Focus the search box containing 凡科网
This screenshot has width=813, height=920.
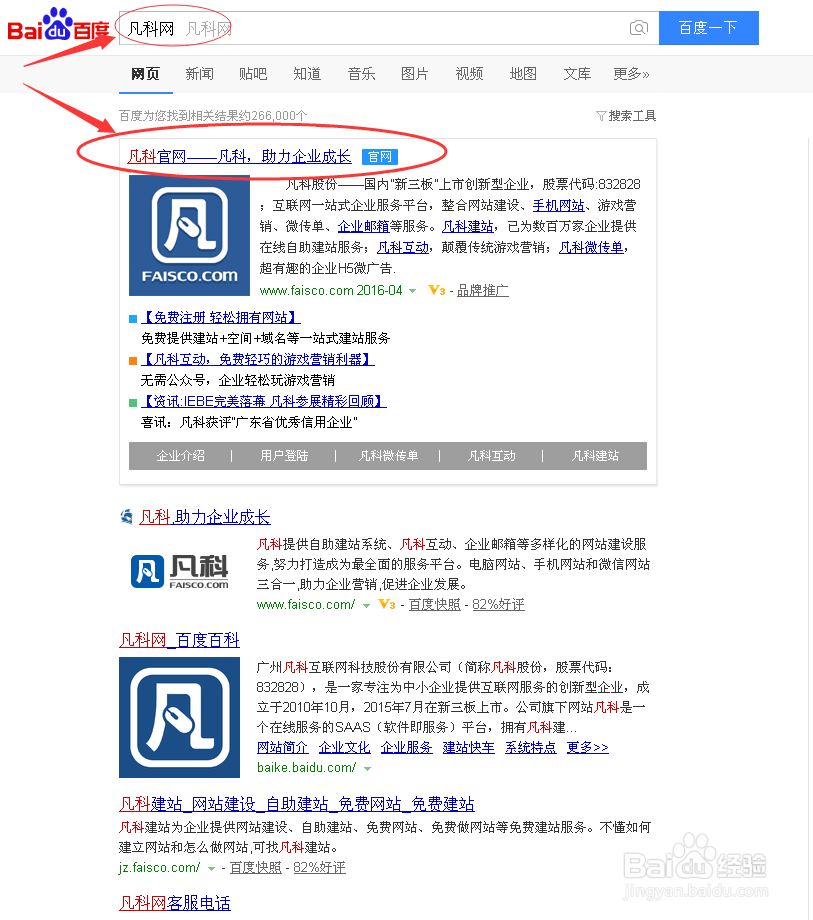(389, 28)
